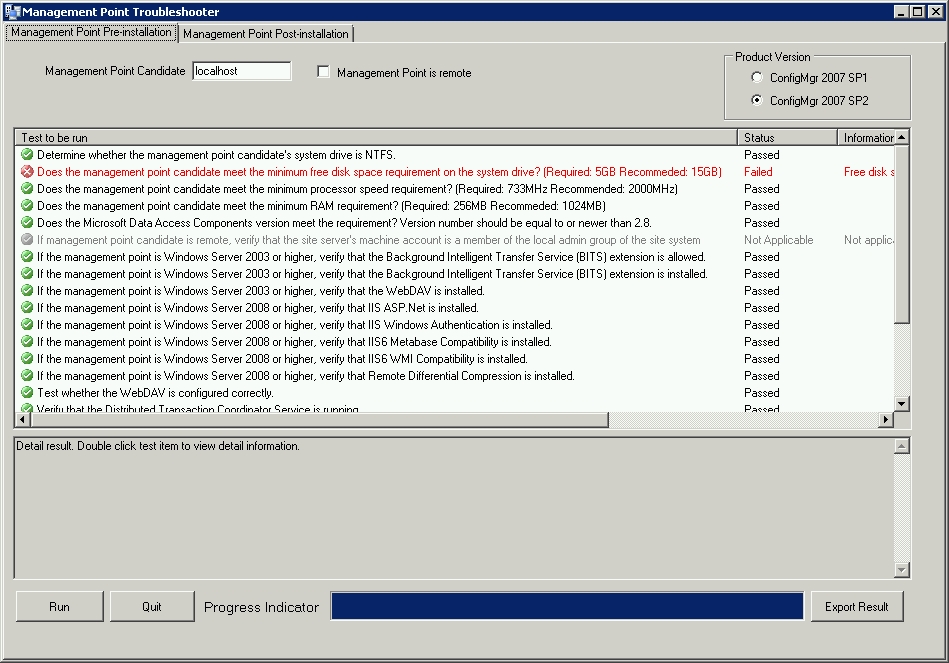Click detail result pane scroll up arrow
949x663 pixels.
click(x=902, y=447)
